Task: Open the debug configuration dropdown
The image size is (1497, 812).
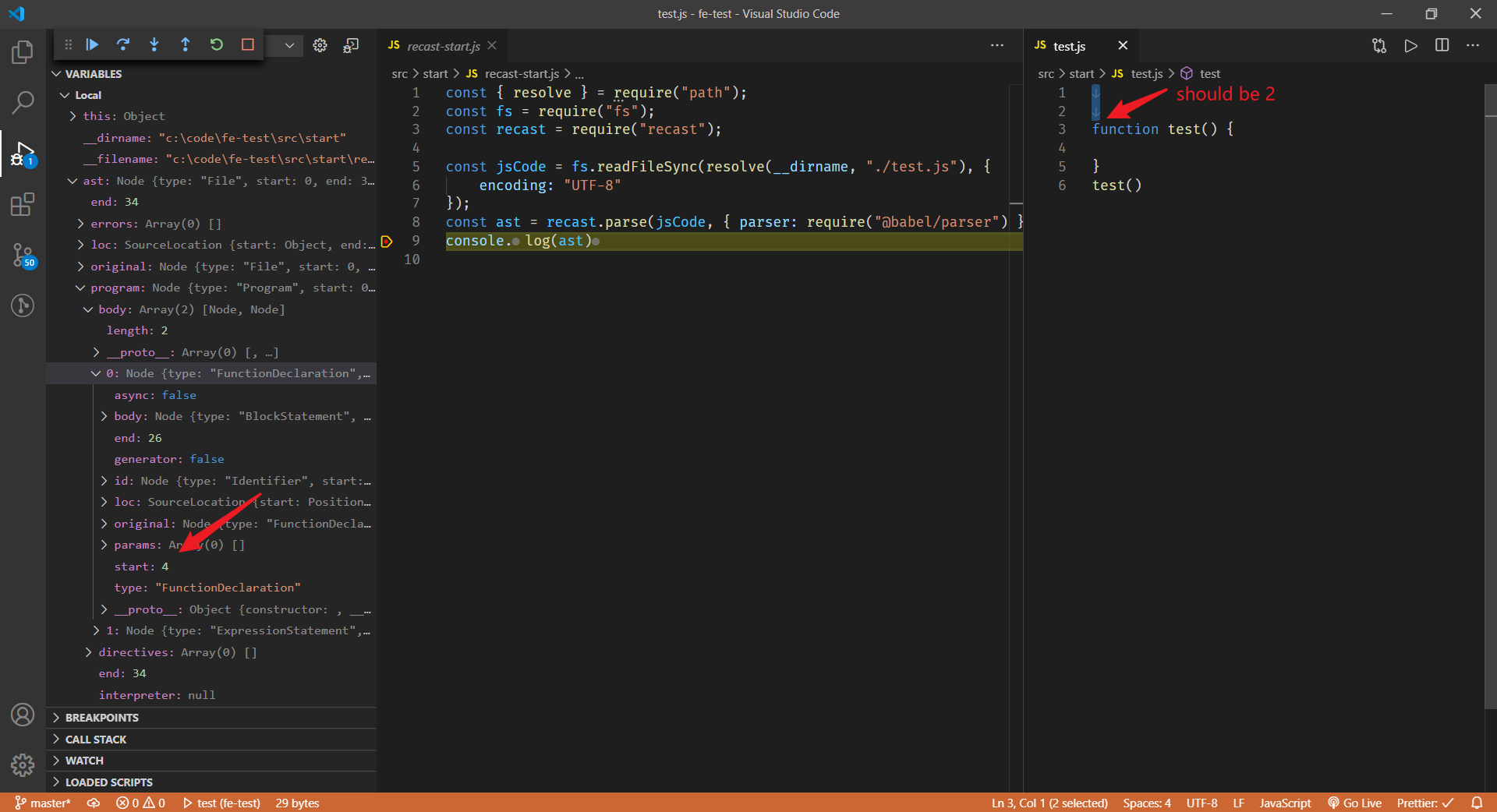Action: click(x=289, y=45)
